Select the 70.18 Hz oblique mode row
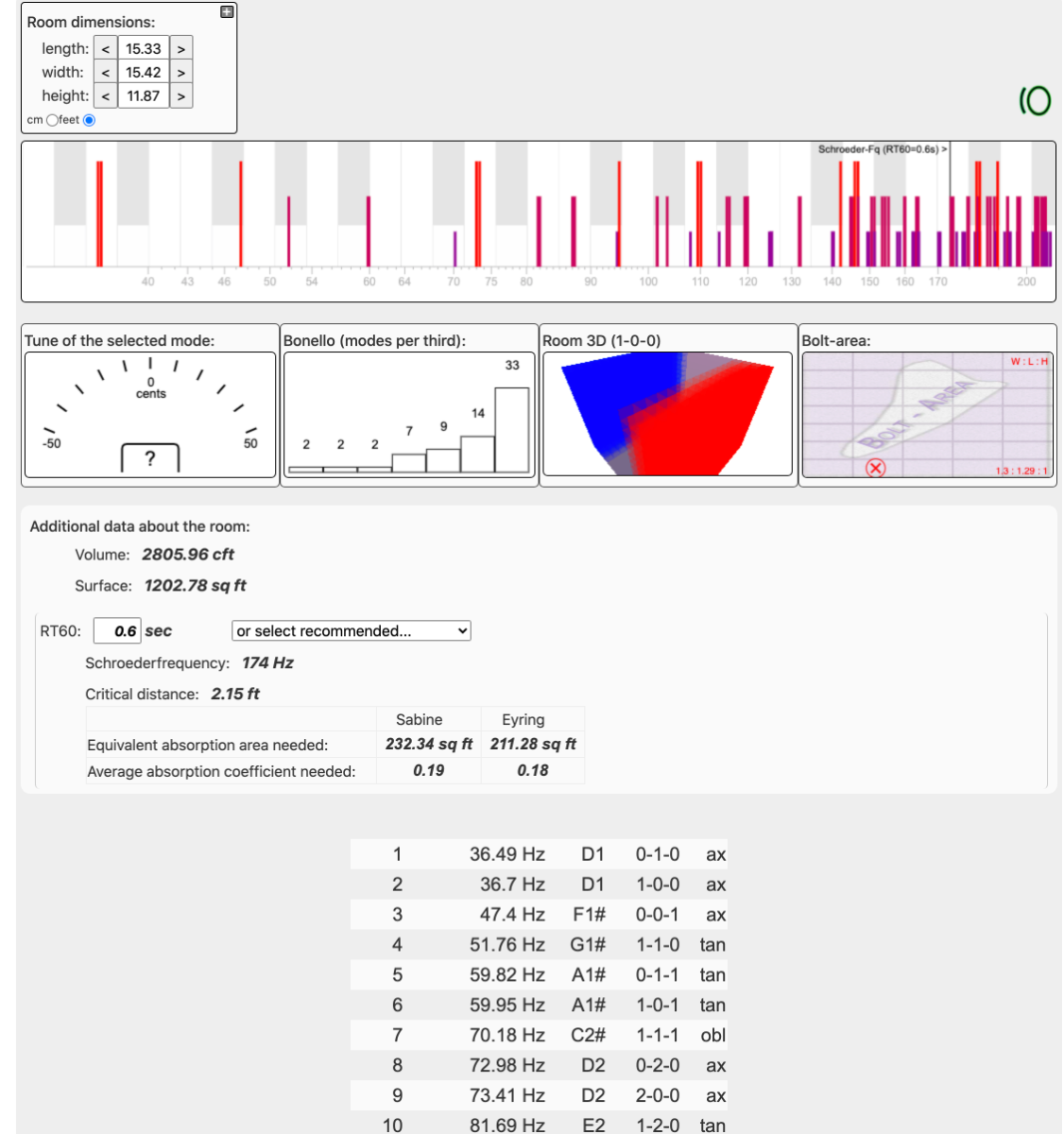 click(539, 1036)
